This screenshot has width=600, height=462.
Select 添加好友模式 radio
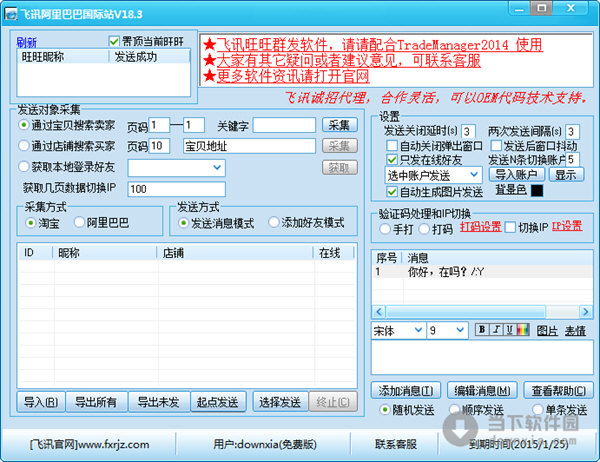coord(274,222)
